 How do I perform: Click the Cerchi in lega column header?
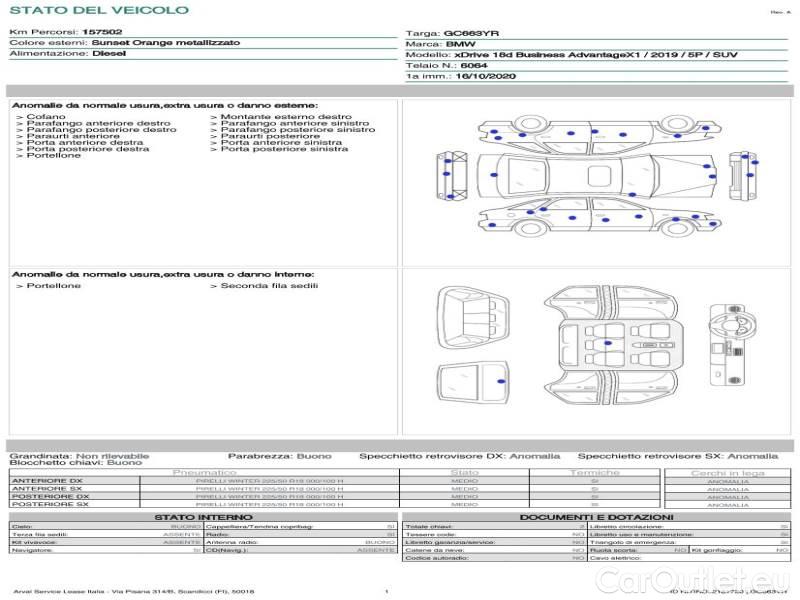(727, 472)
